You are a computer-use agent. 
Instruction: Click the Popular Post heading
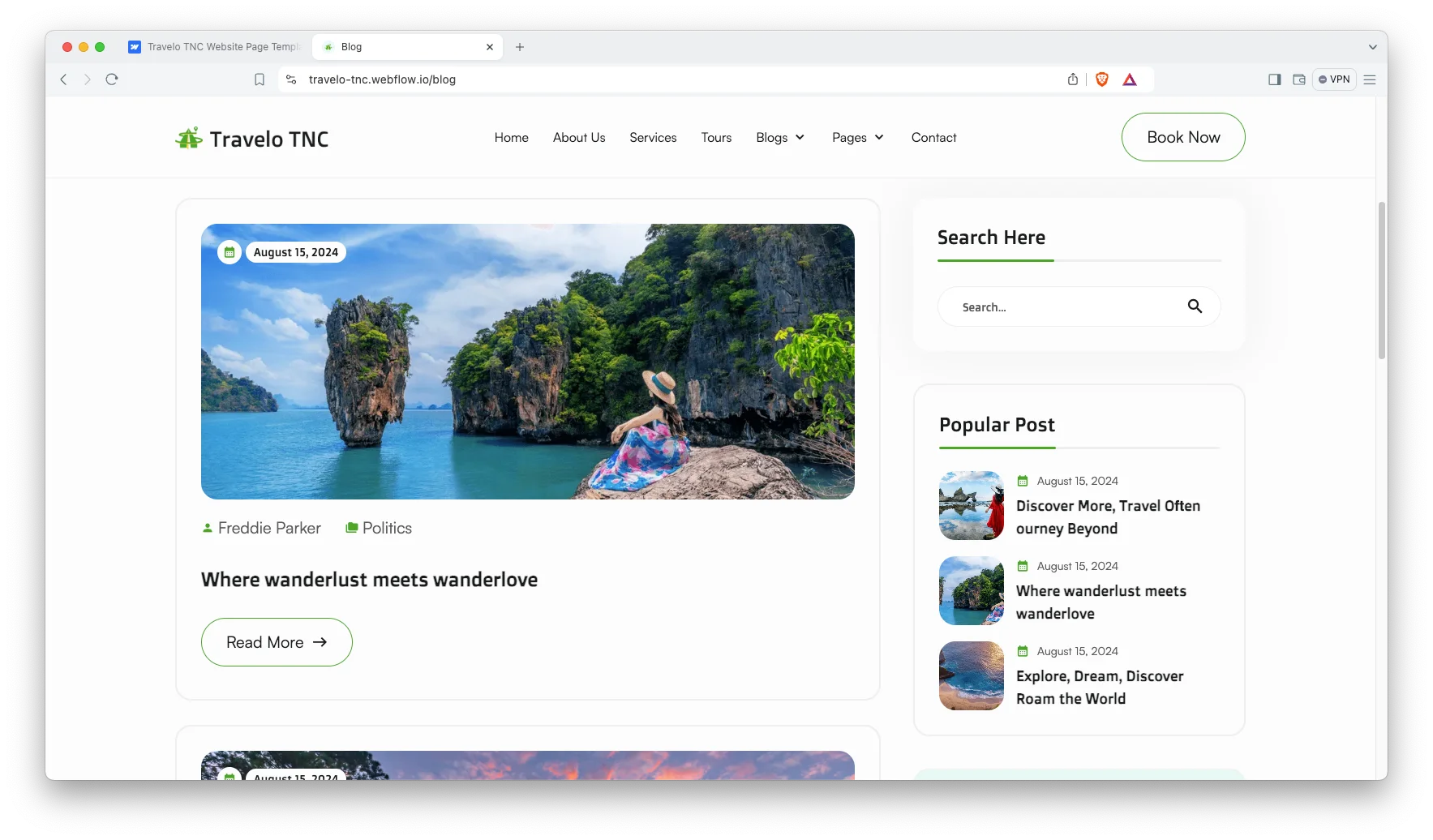click(997, 425)
